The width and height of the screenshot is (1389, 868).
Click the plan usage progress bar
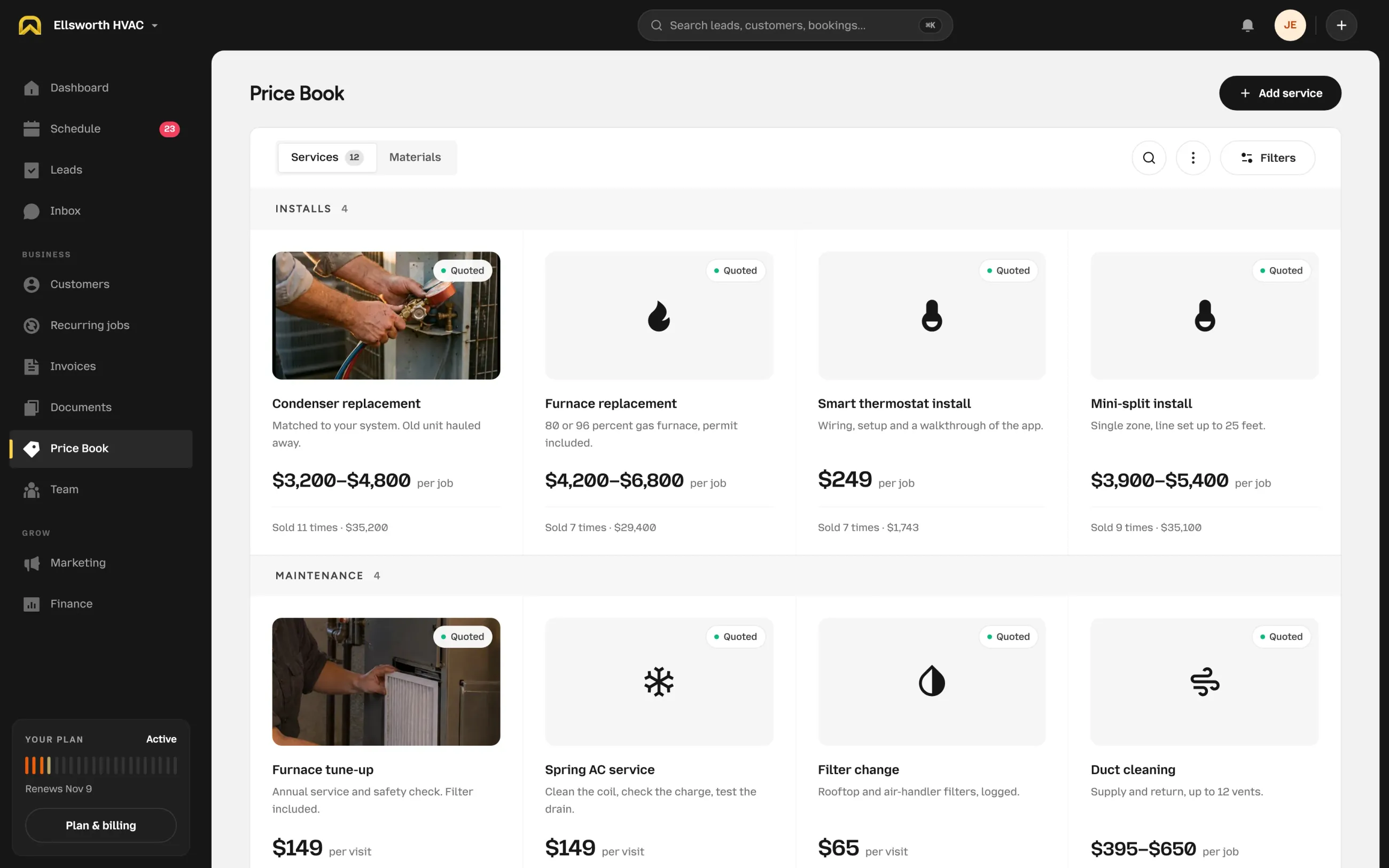pos(101,765)
